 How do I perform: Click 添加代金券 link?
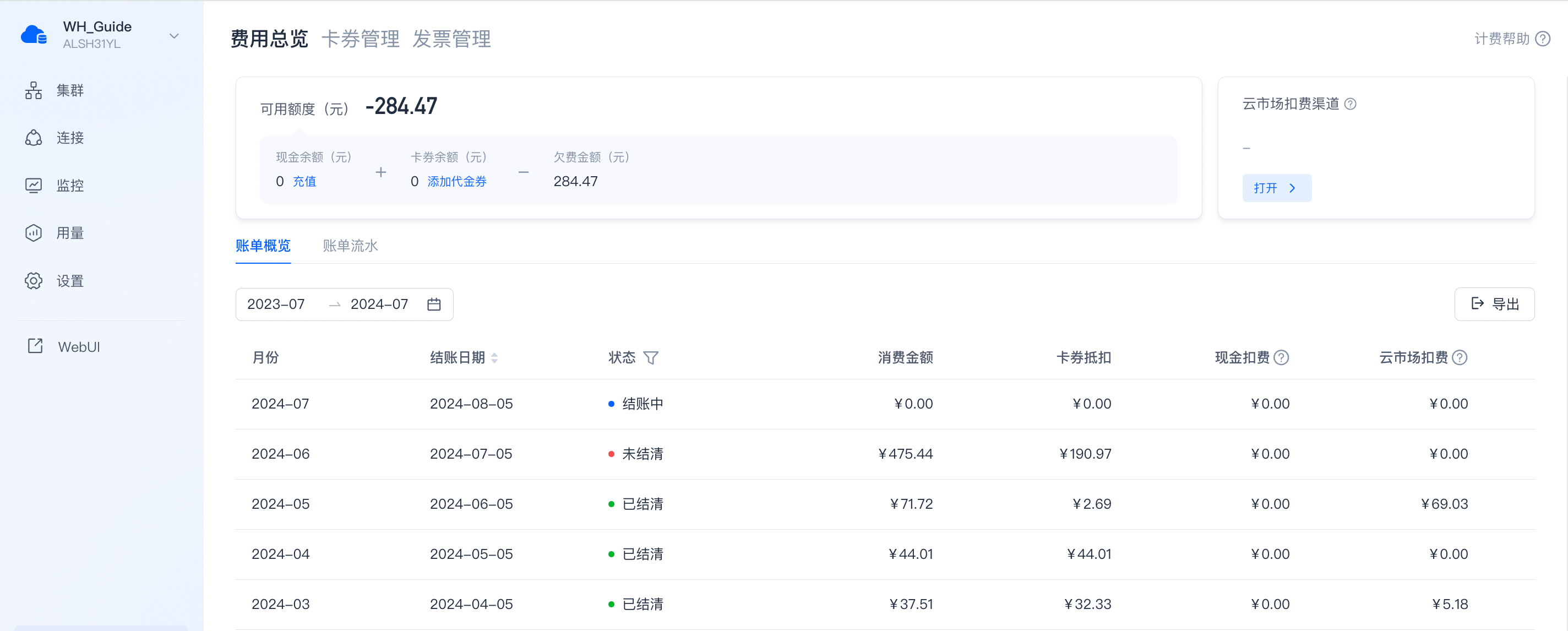click(457, 181)
